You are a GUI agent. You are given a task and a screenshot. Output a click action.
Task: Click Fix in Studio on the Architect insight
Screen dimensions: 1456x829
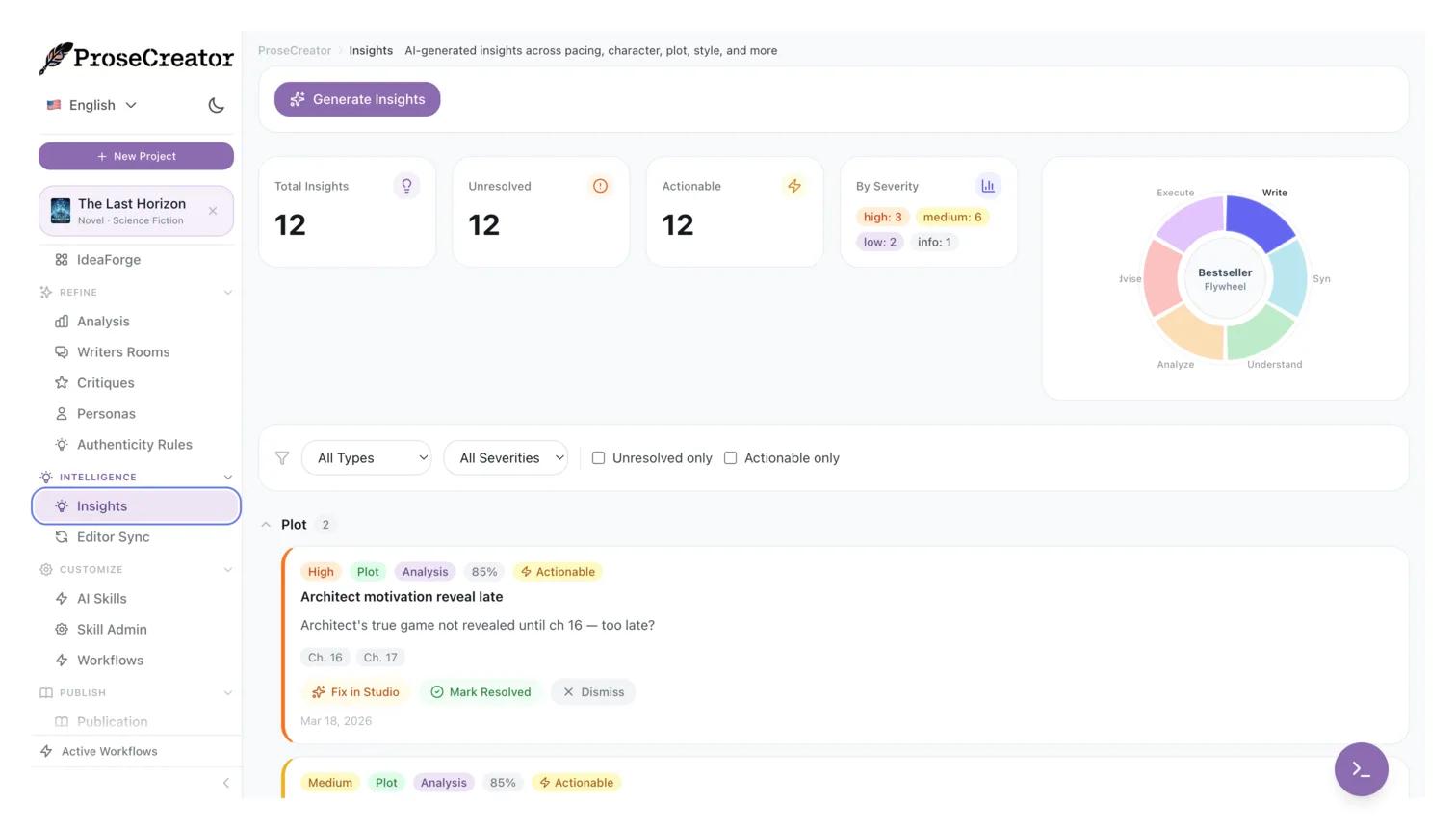(356, 691)
